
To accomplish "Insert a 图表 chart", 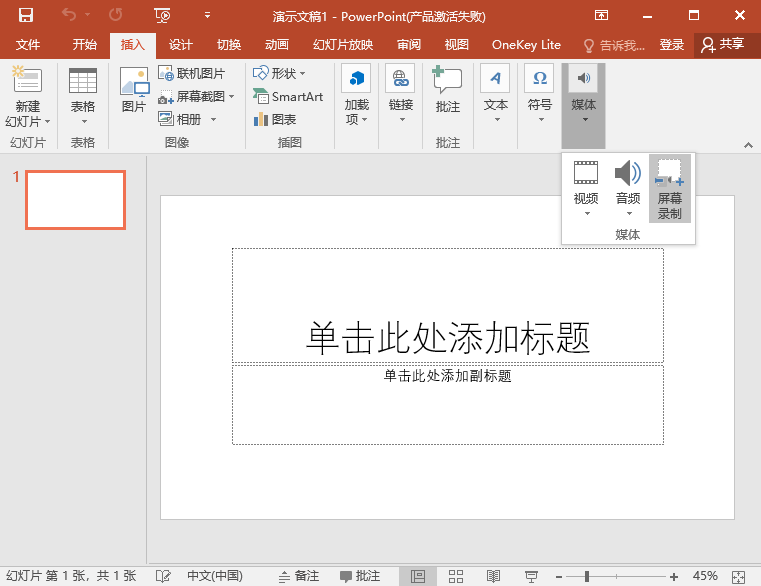I will click(x=275, y=119).
